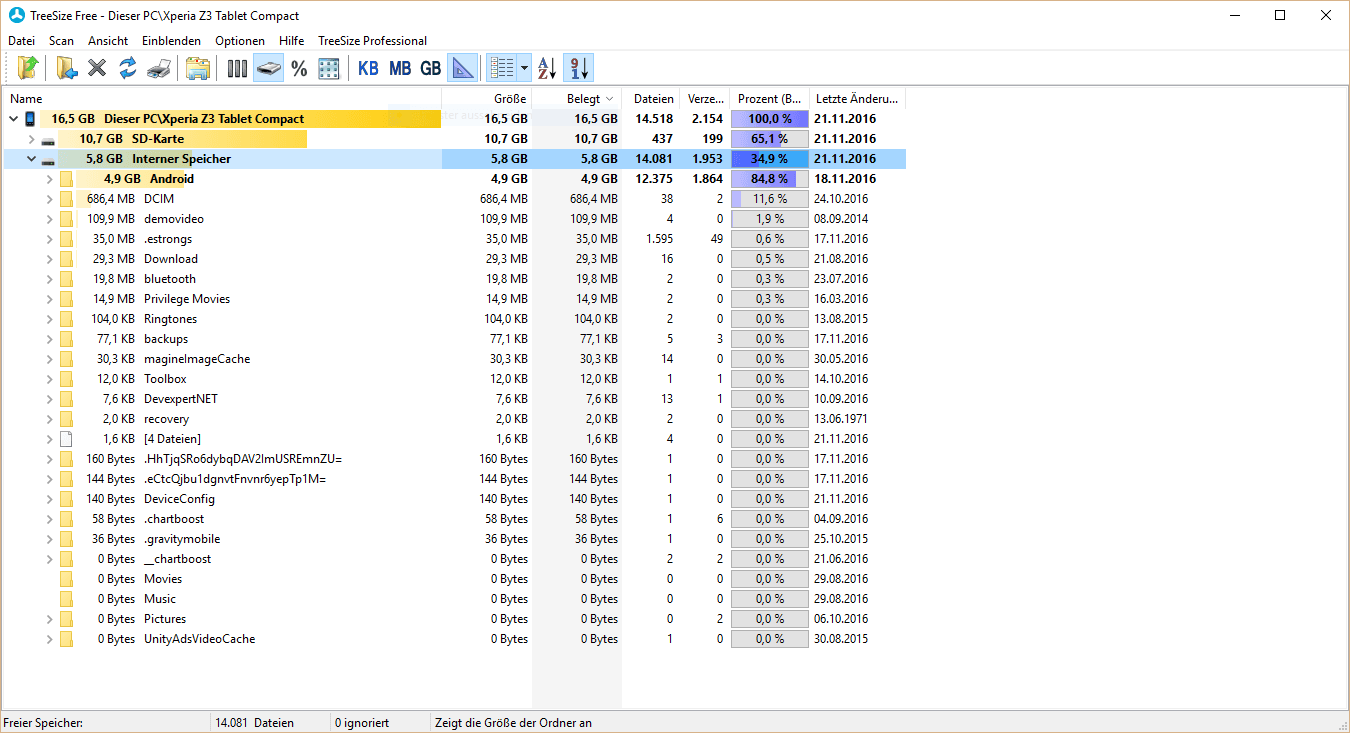Open the Scan menu
Image resolution: width=1350 pixels, height=733 pixels.
coord(62,41)
